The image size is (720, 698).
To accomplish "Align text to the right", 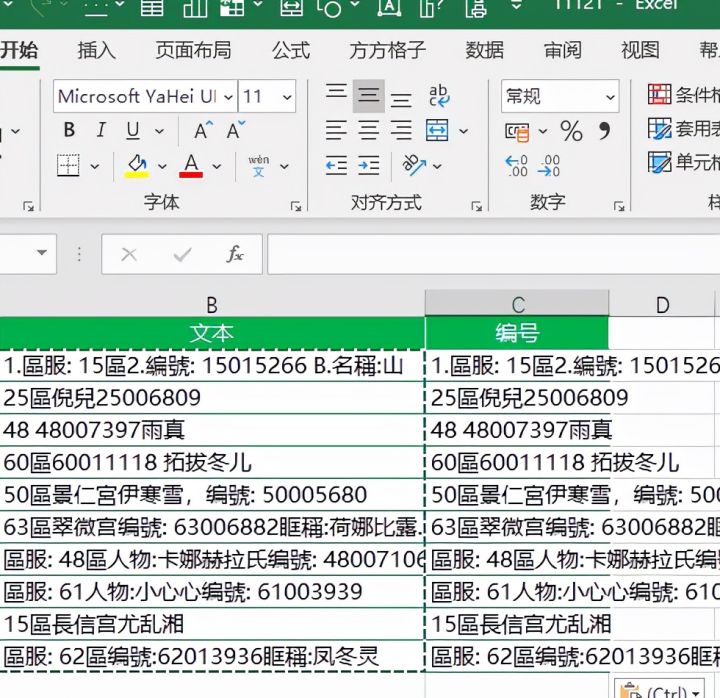I will click(x=401, y=130).
